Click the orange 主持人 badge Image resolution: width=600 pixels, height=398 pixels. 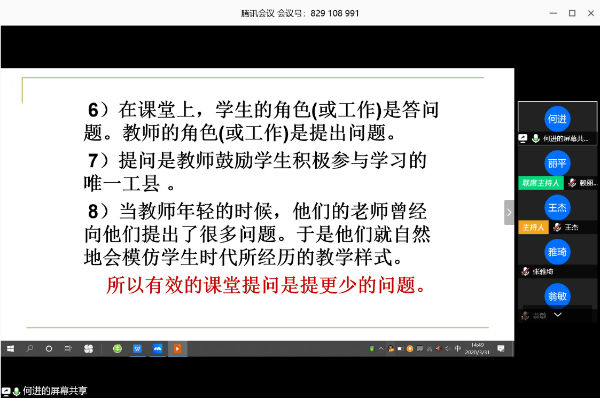click(x=533, y=227)
